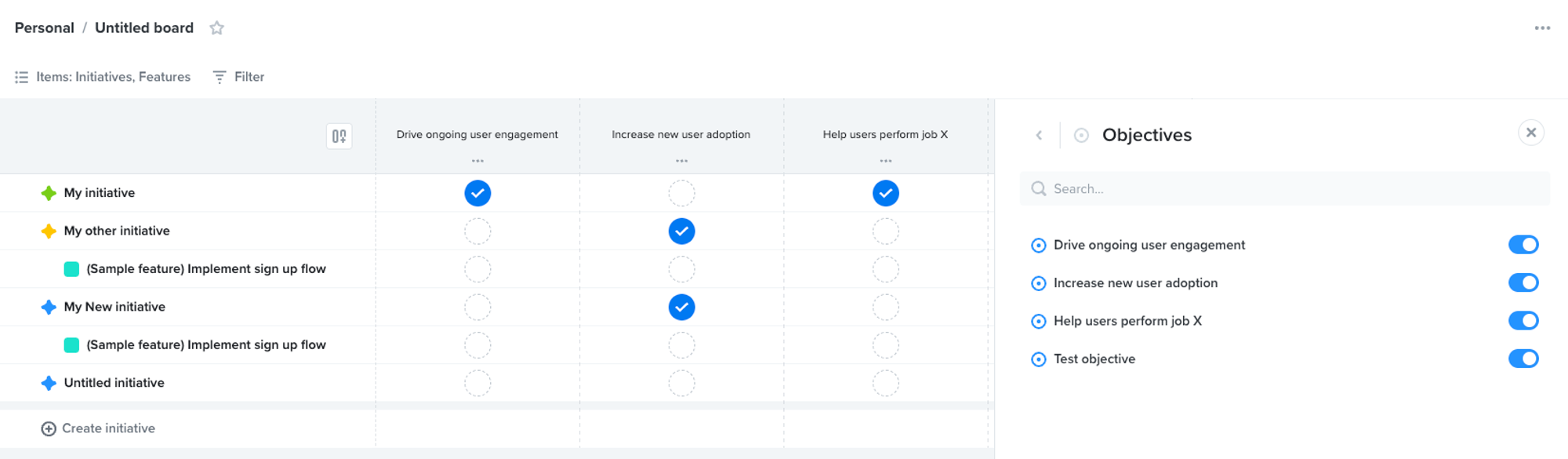Open the Untitled board breadcrumb item
This screenshot has width=1568, height=459.
143,27
